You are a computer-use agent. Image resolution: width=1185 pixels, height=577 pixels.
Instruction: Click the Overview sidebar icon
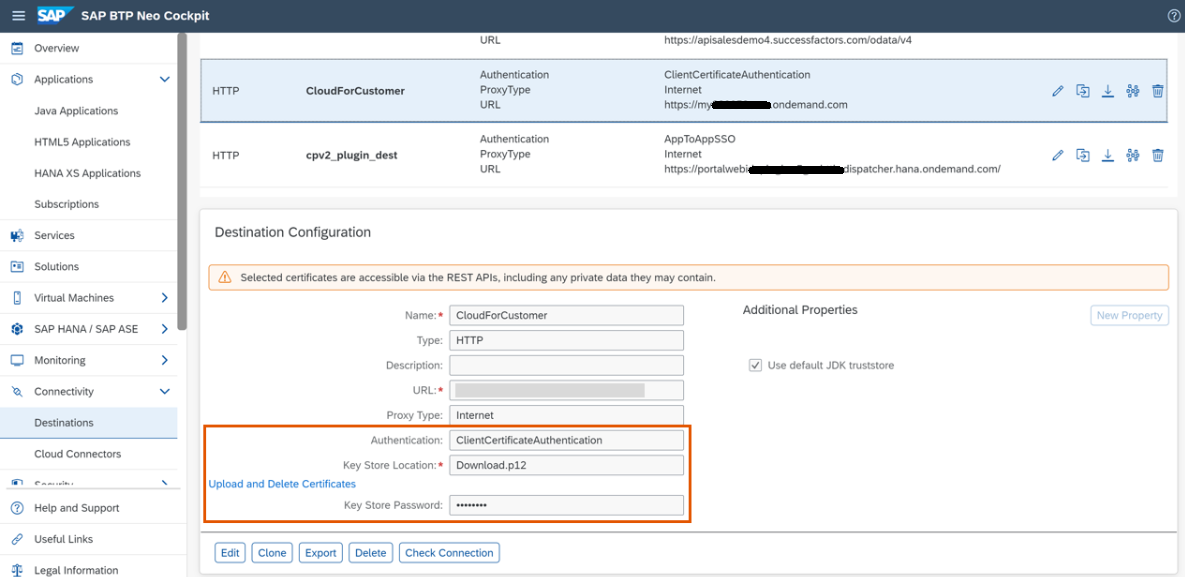17,48
